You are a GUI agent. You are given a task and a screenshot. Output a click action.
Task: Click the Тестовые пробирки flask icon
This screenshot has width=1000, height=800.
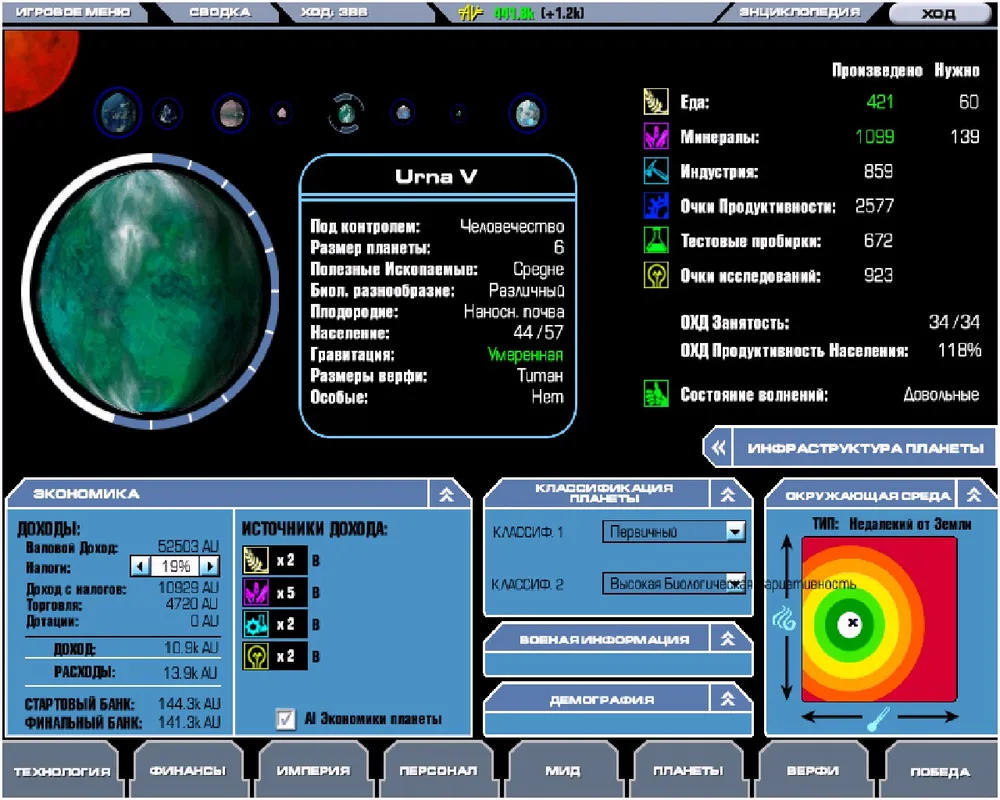click(655, 241)
